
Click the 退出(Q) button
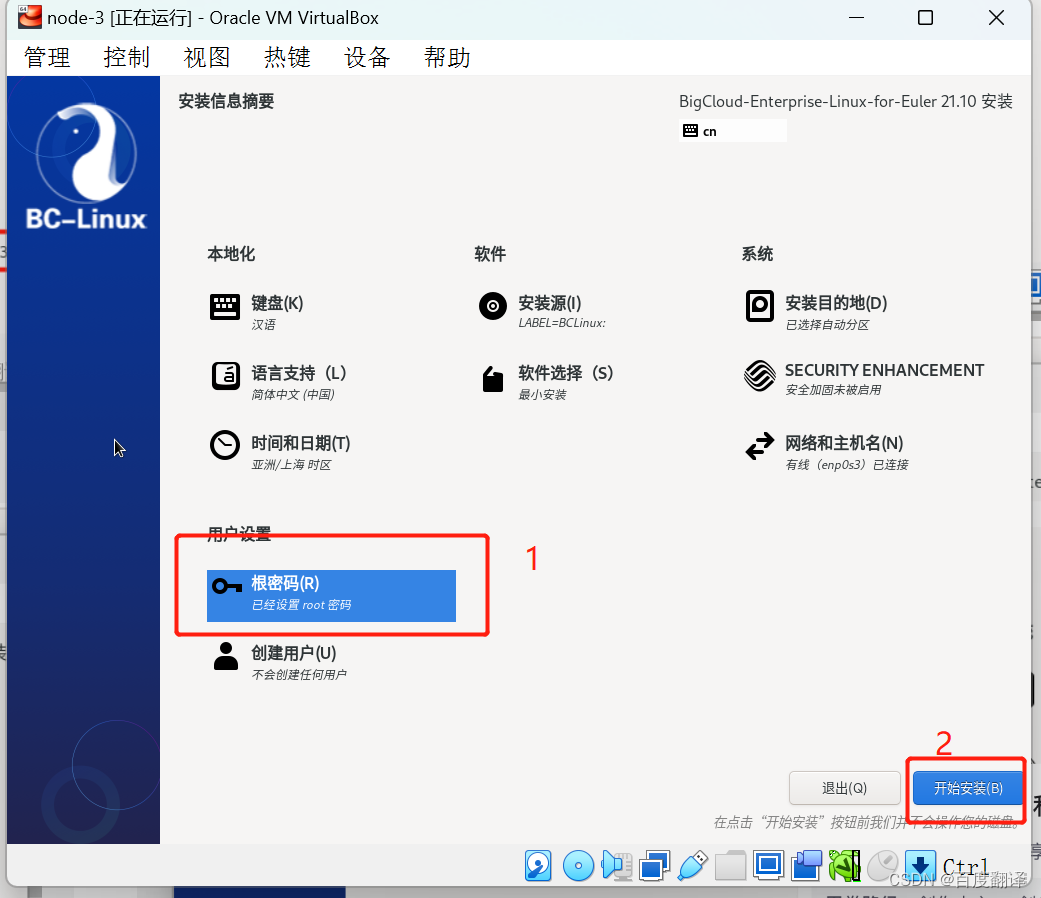click(844, 788)
